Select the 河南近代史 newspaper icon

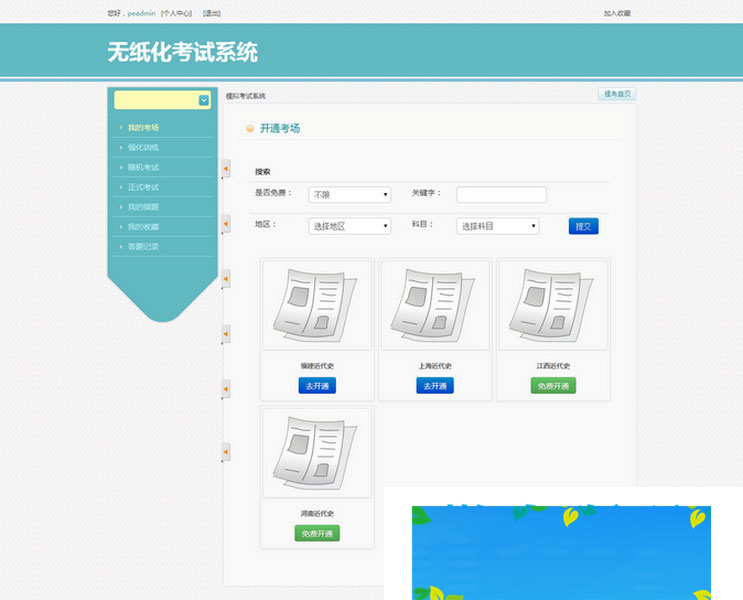pos(316,452)
